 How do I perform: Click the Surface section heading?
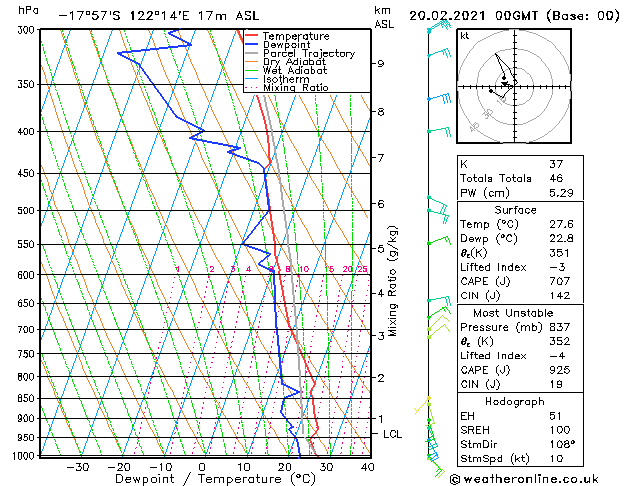coord(515,210)
